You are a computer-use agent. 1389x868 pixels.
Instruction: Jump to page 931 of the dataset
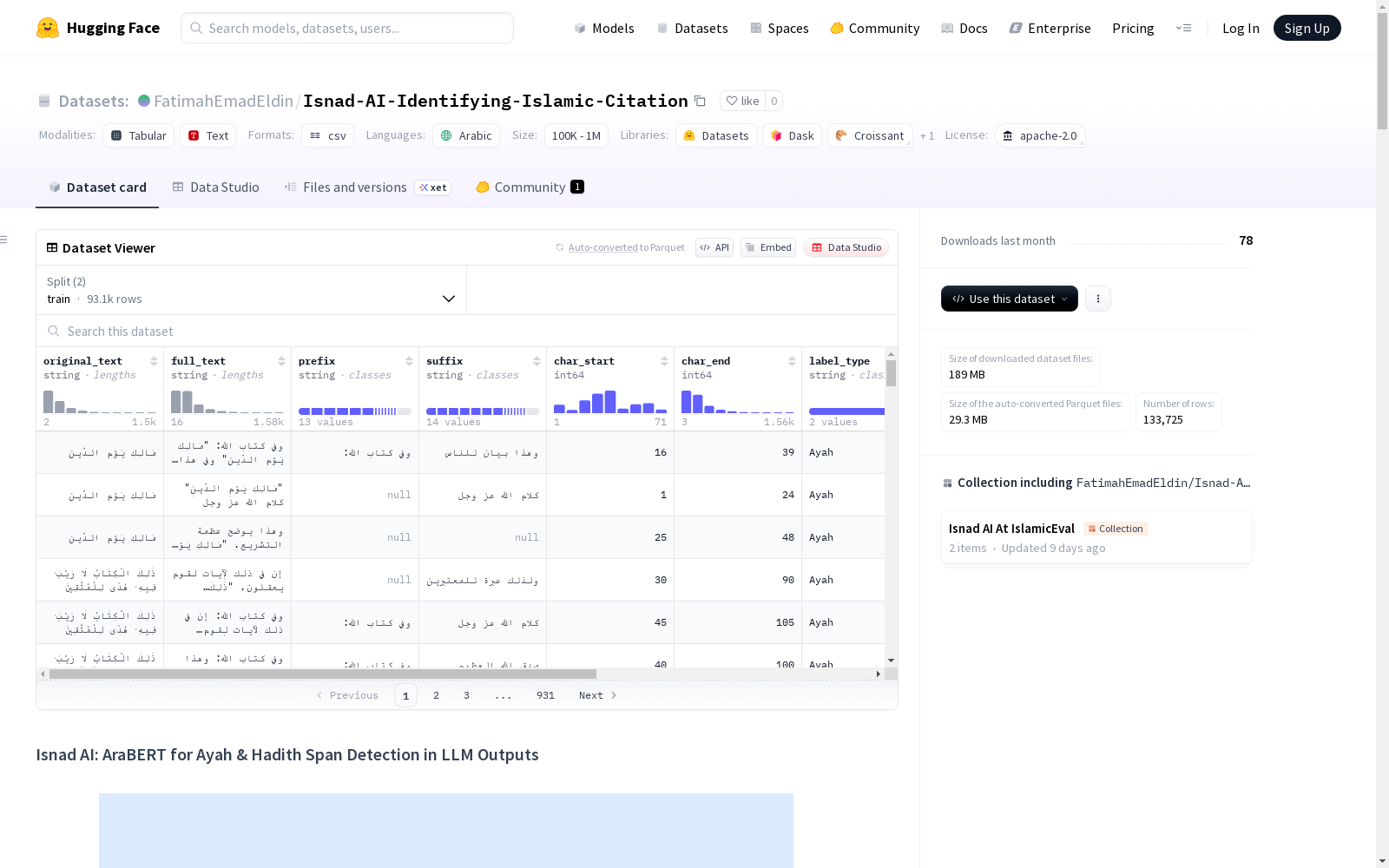[545, 695]
